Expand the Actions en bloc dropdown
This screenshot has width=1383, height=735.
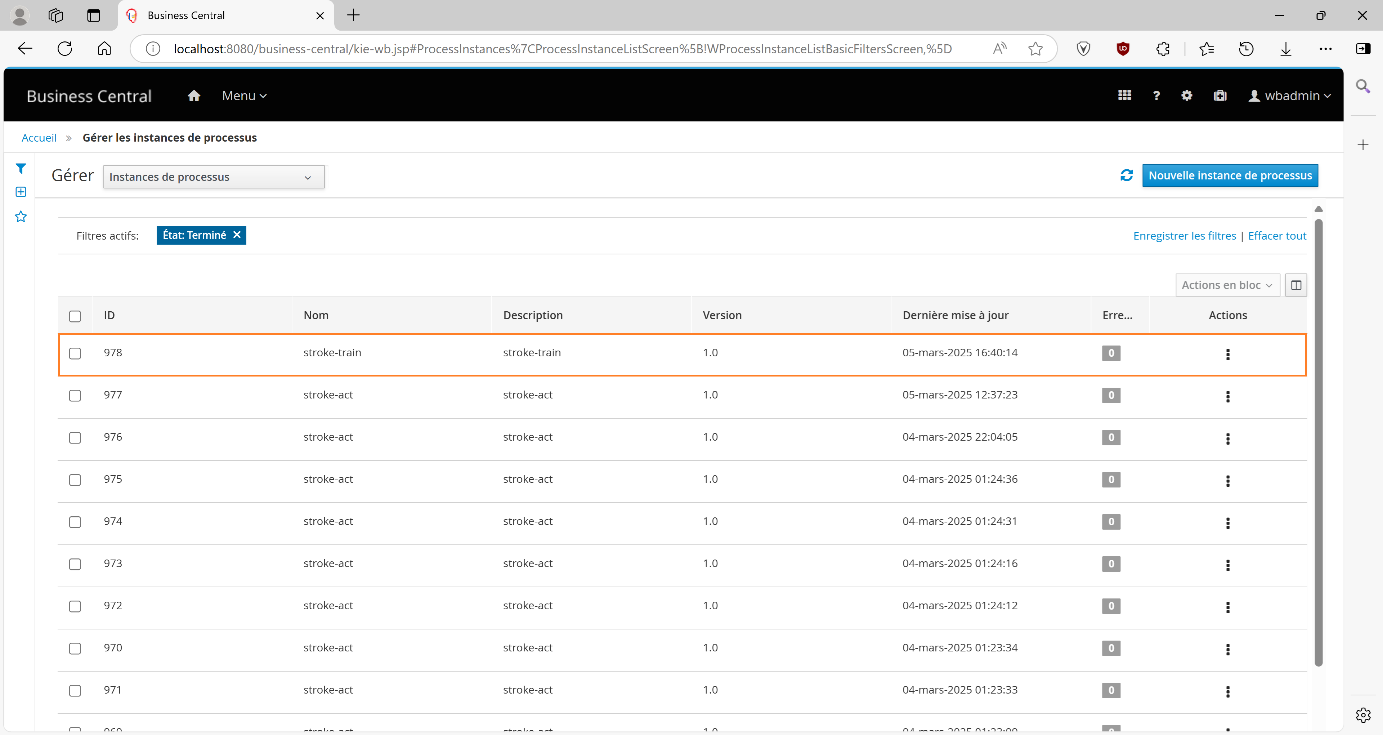click(x=1227, y=284)
